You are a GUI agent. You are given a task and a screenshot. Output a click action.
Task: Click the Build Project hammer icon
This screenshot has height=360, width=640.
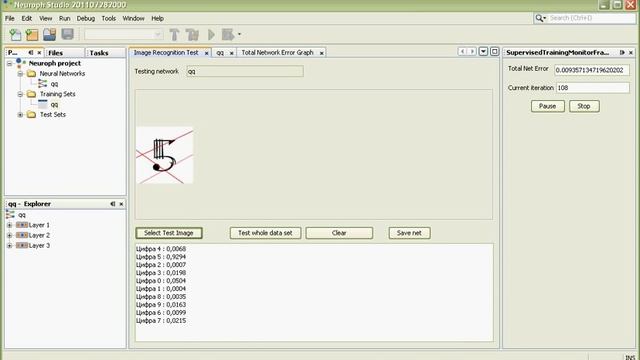(x=175, y=35)
